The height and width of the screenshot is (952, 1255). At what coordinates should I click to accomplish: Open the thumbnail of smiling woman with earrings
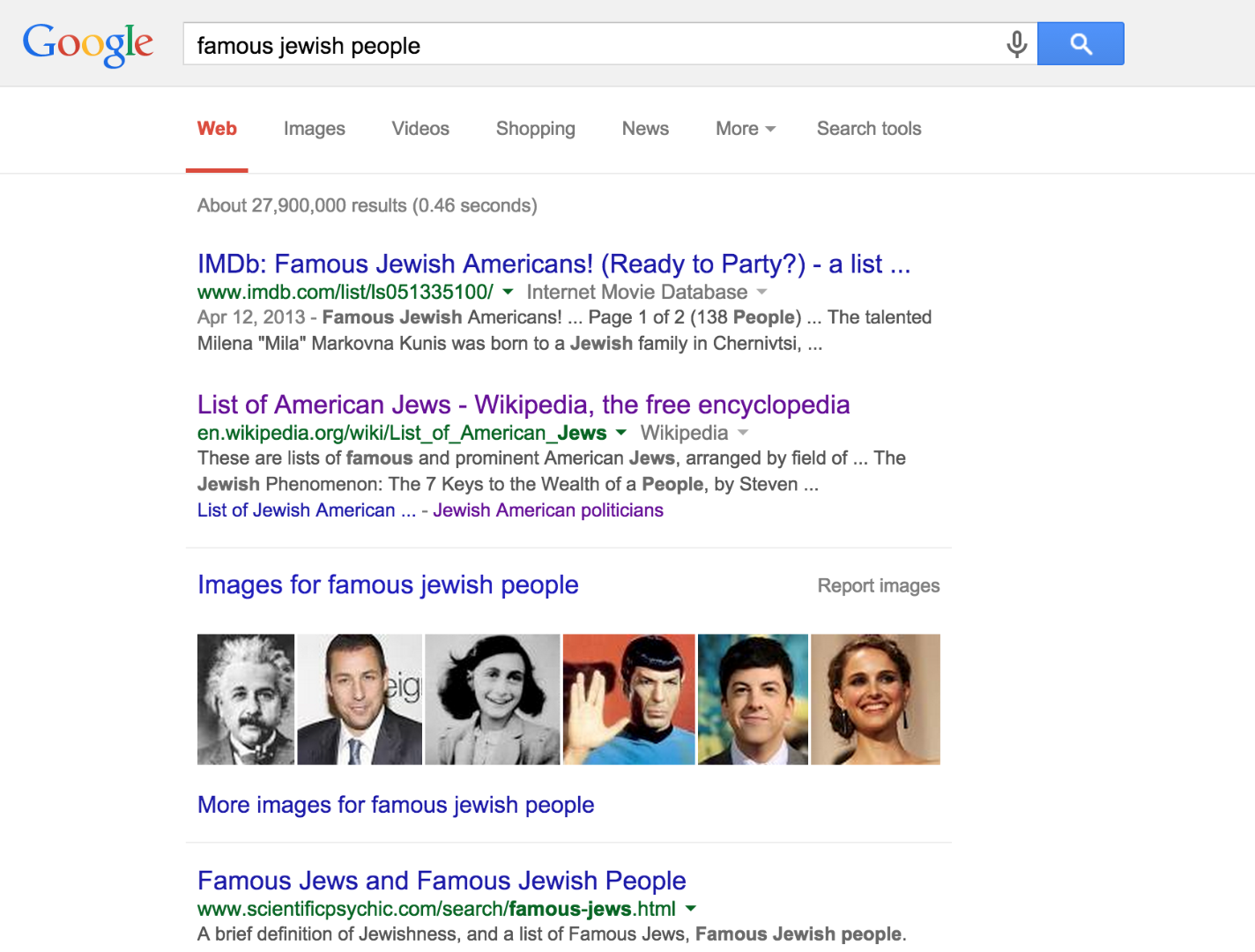[x=875, y=699]
